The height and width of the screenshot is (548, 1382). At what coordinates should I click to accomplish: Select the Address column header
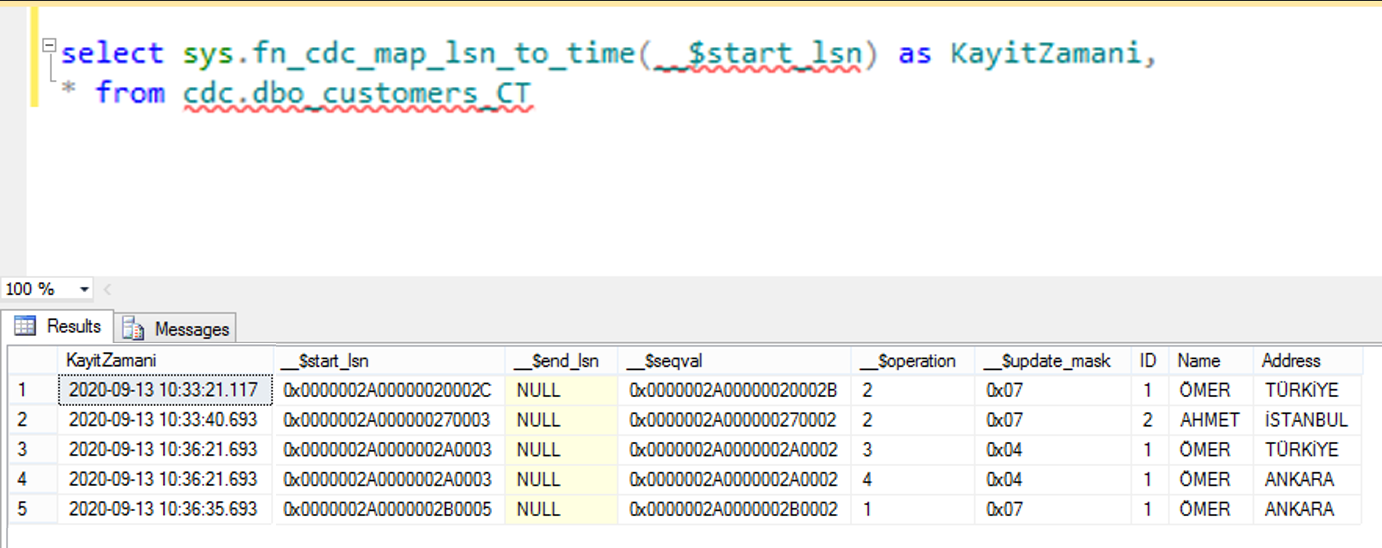[x=1308, y=360]
